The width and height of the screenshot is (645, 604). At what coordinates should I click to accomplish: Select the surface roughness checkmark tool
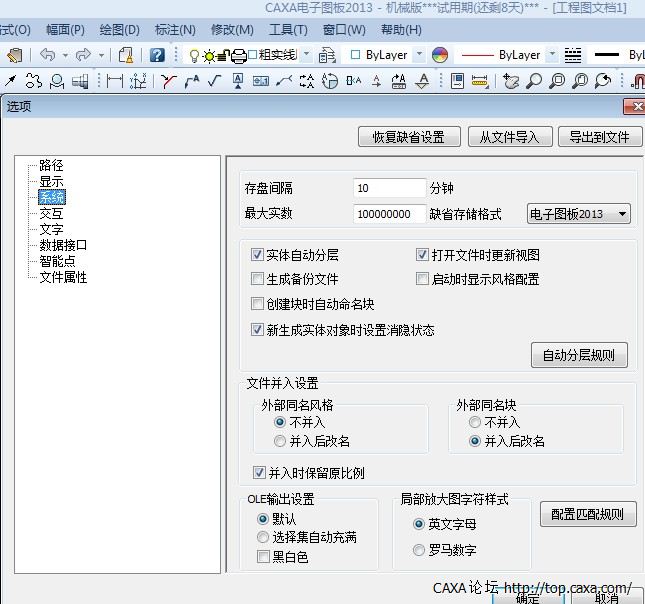[x=213, y=81]
